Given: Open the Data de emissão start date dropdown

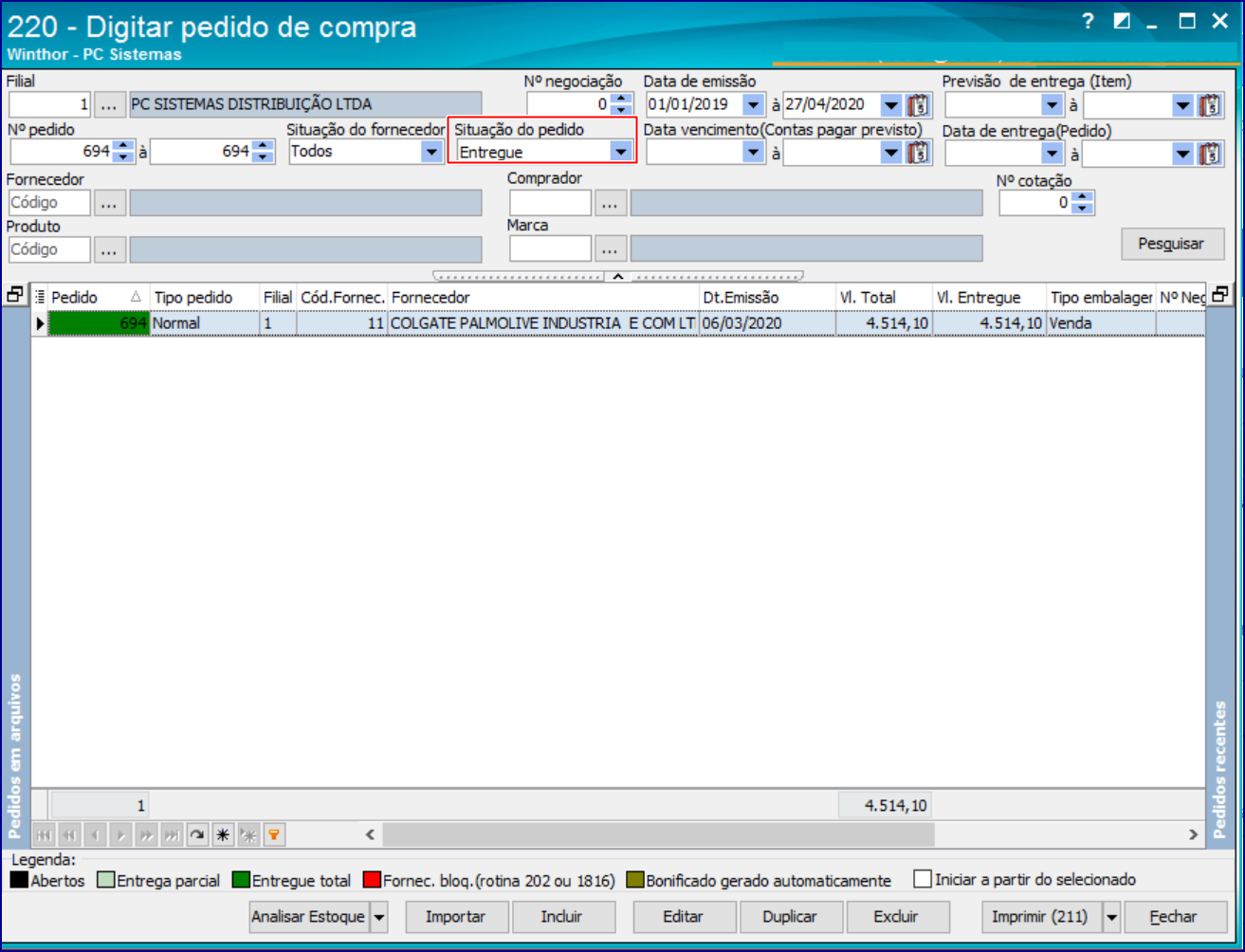Looking at the screenshot, I should (x=753, y=104).
